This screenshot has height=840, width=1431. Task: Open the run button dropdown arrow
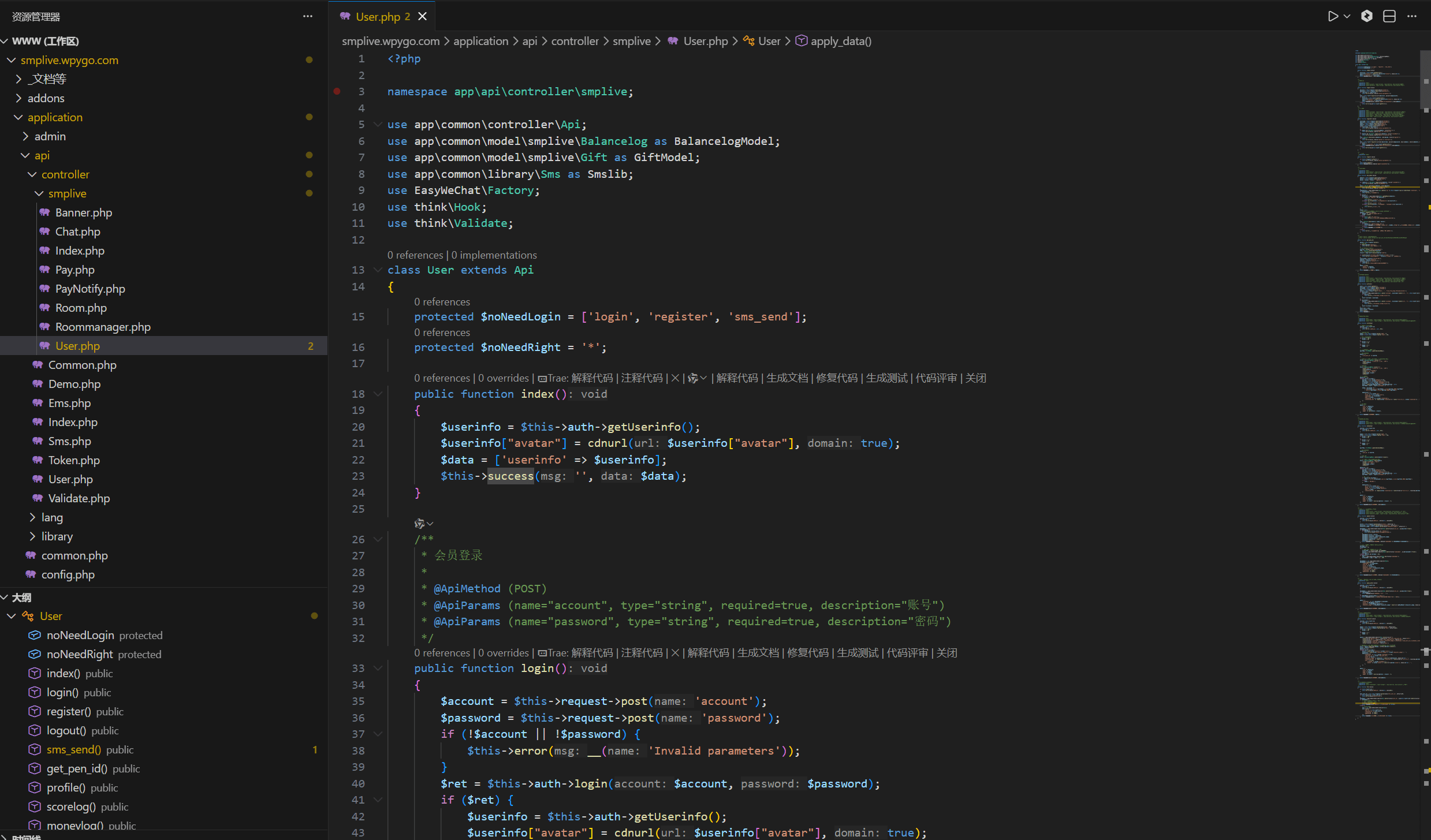tap(1347, 16)
